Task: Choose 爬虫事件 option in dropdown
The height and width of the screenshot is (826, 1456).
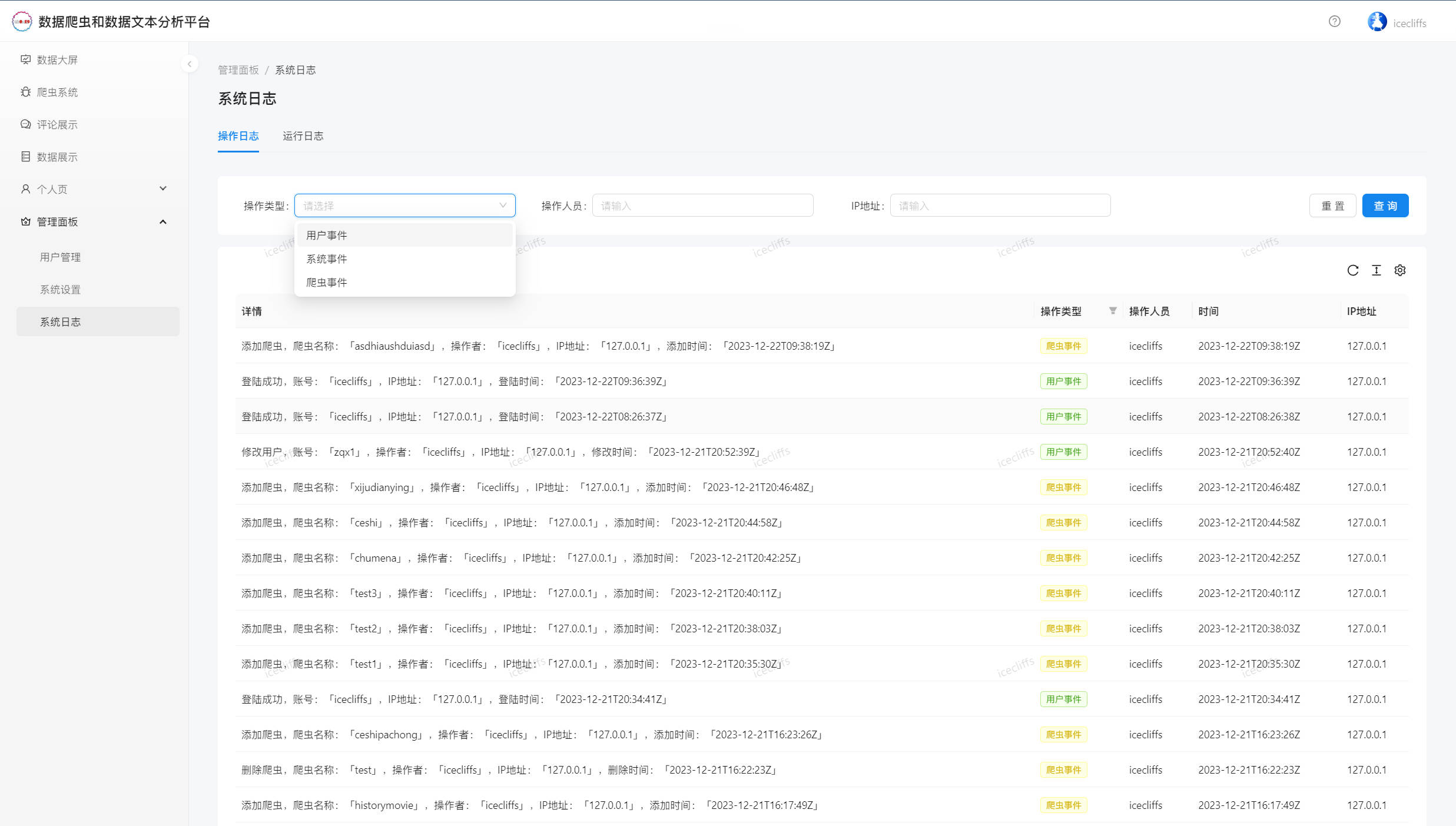Action: pyautogui.click(x=327, y=283)
